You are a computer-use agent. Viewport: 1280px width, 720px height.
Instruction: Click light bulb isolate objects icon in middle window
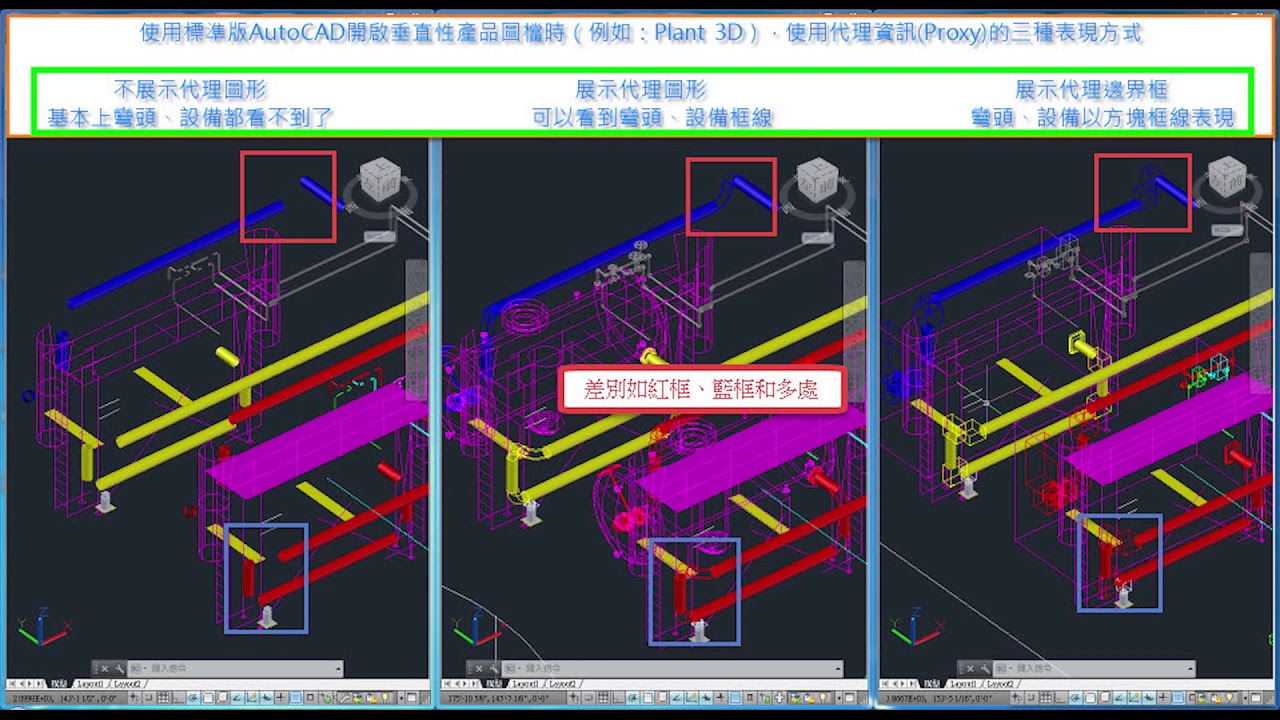click(822, 698)
